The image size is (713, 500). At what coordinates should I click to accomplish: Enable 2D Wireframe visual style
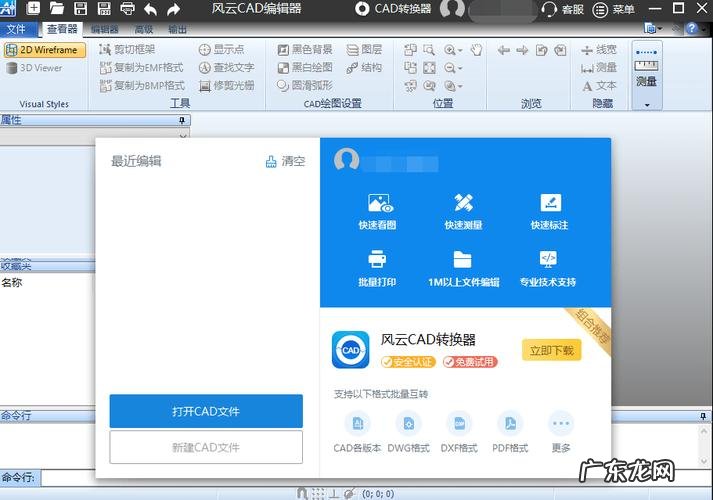tap(44, 50)
